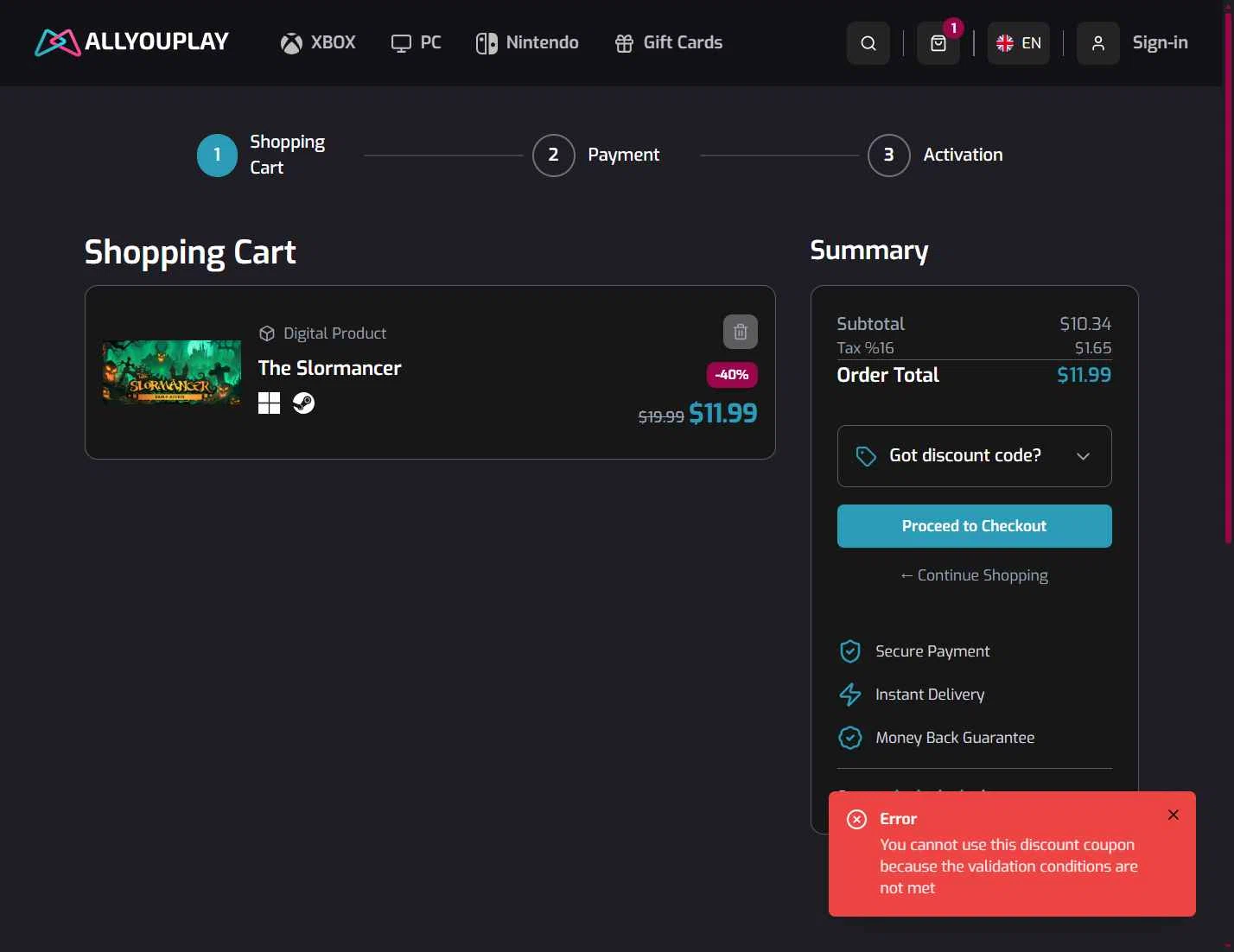Click the error message text
The height and width of the screenshot is (952, 1234).
[1008, 866]
